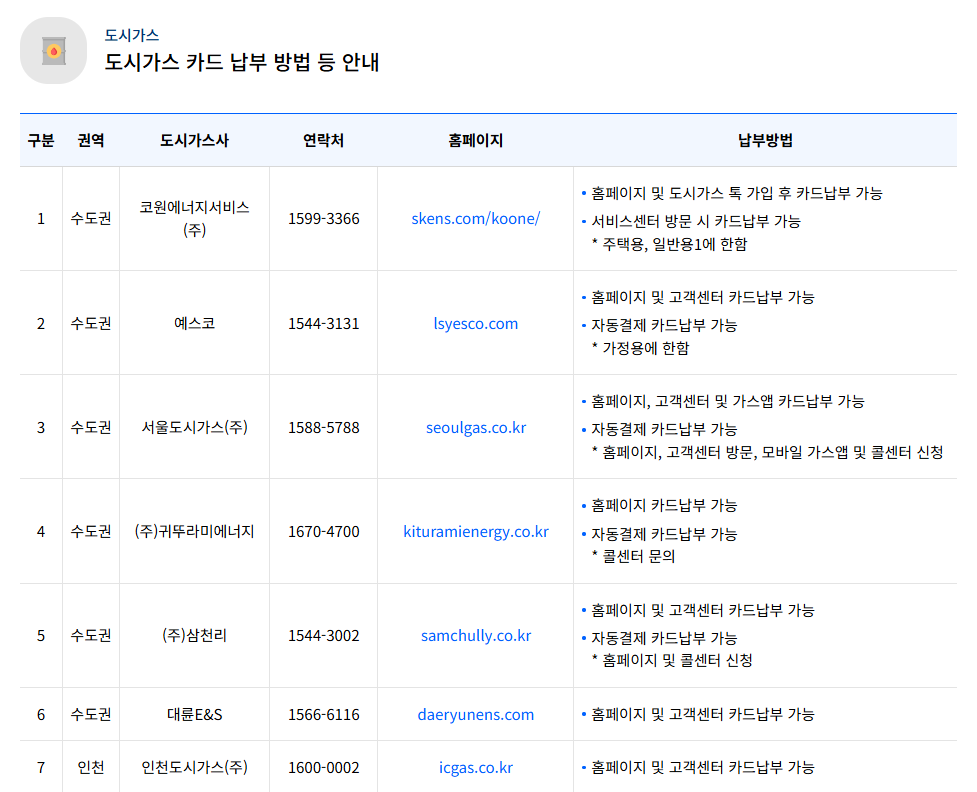Visit the samchully.co.kr link

click(475, 636)
